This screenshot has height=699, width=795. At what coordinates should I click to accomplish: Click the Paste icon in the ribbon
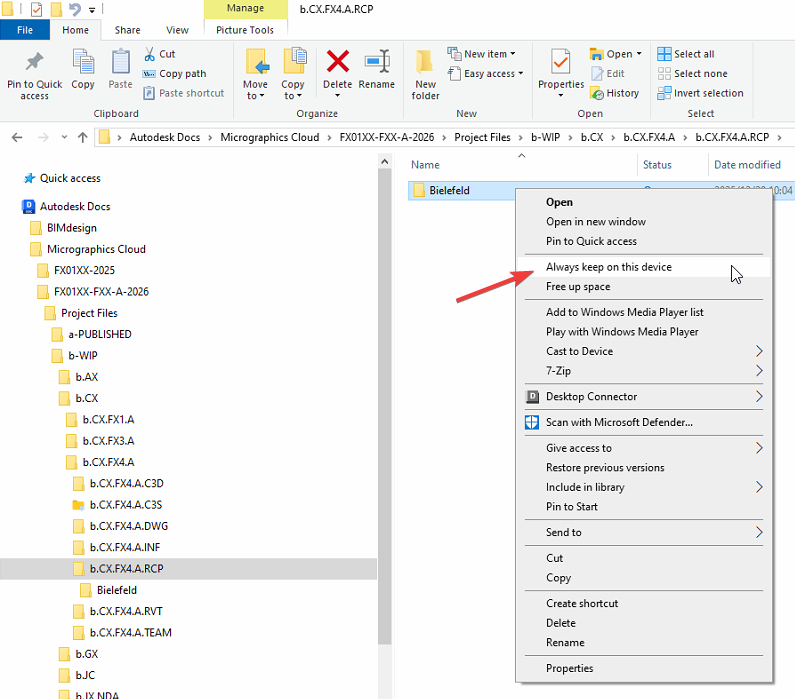click(x=121, y=62)
